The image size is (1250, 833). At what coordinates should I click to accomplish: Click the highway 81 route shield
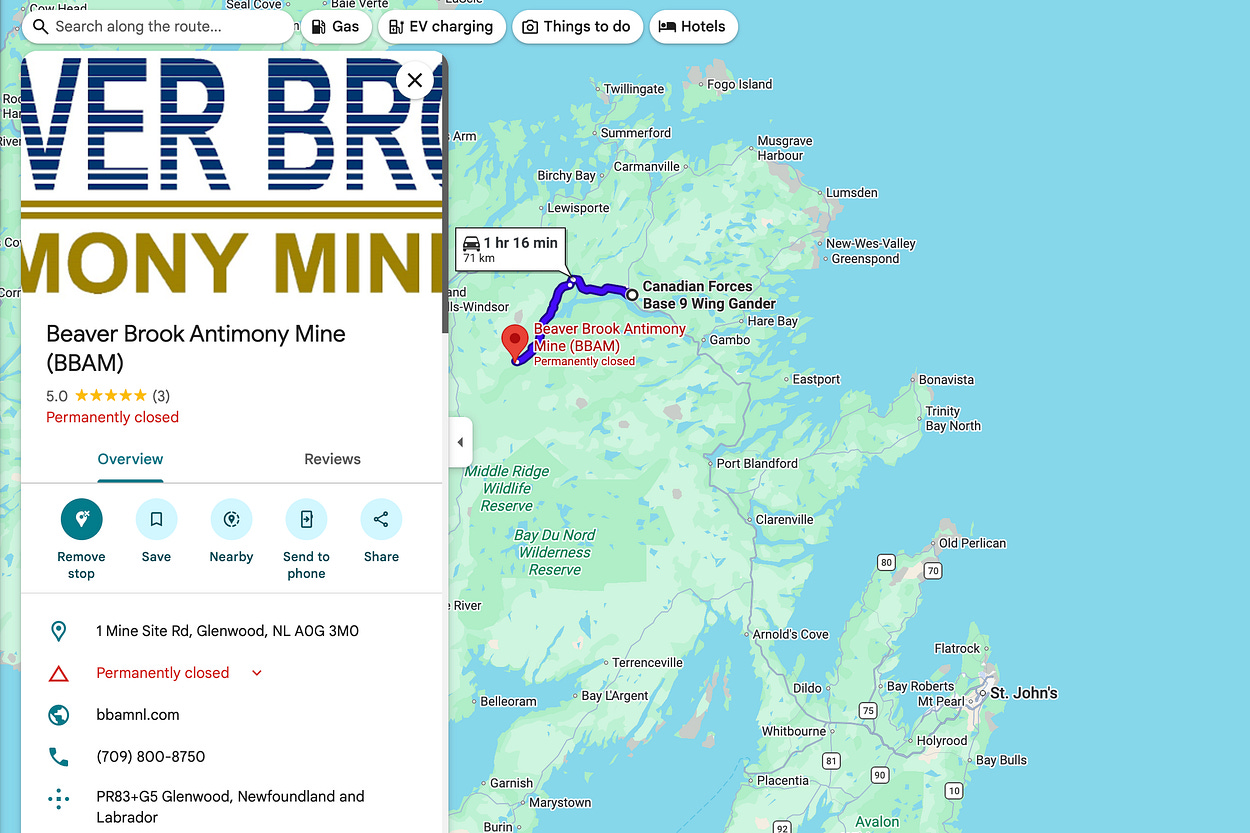click(x=830, y=761)
